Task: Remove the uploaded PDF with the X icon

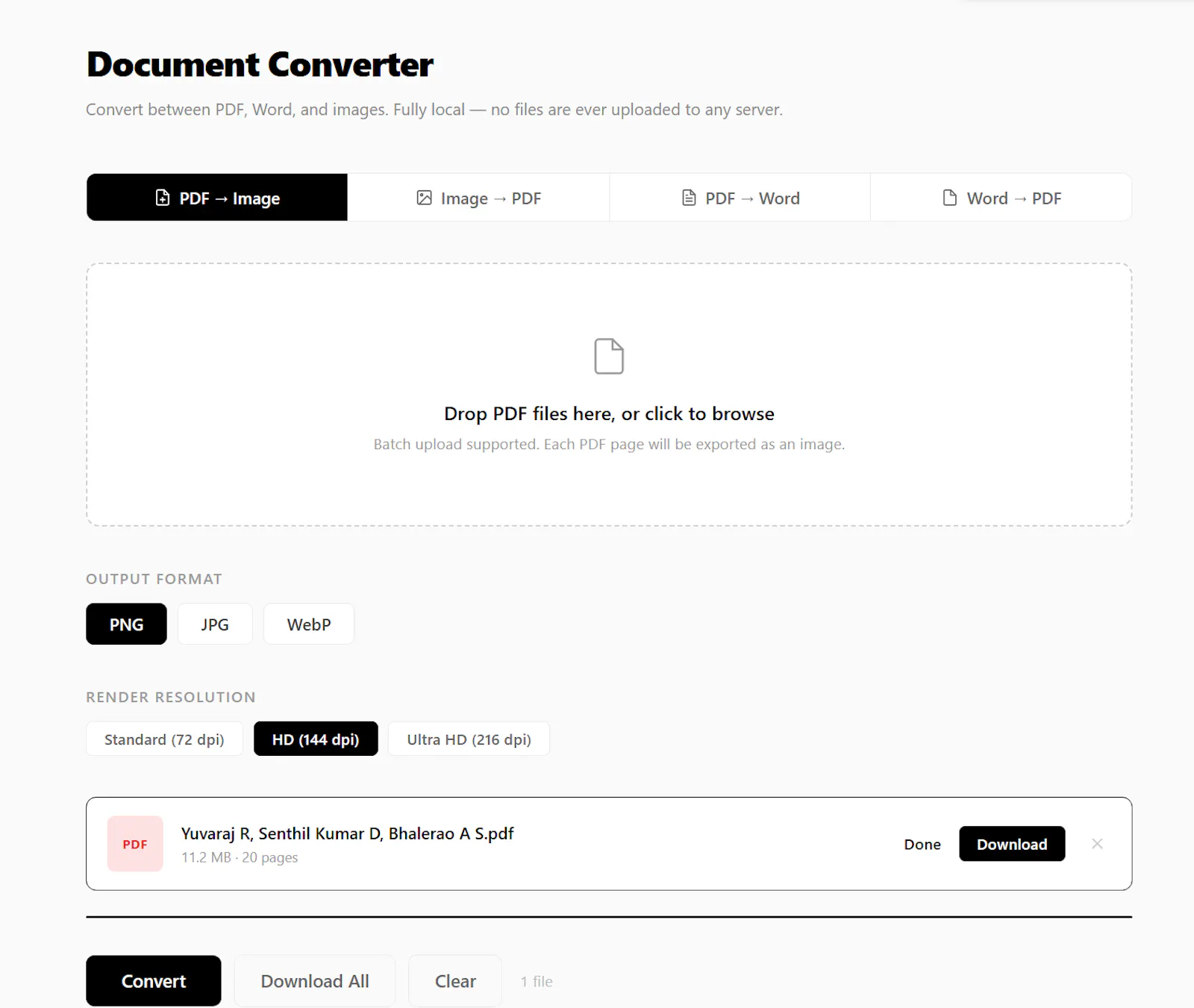Action: (x=1097, y=844)
